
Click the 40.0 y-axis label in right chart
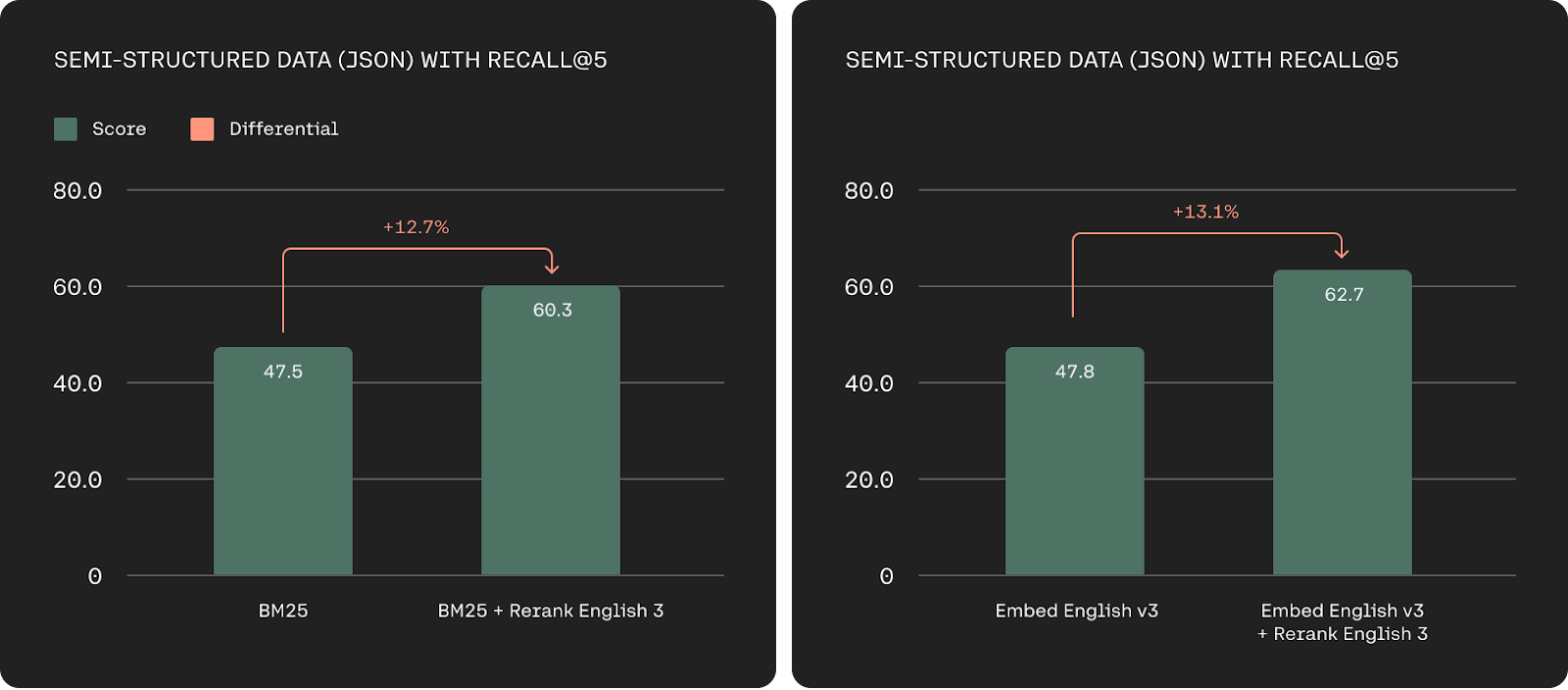869,383
